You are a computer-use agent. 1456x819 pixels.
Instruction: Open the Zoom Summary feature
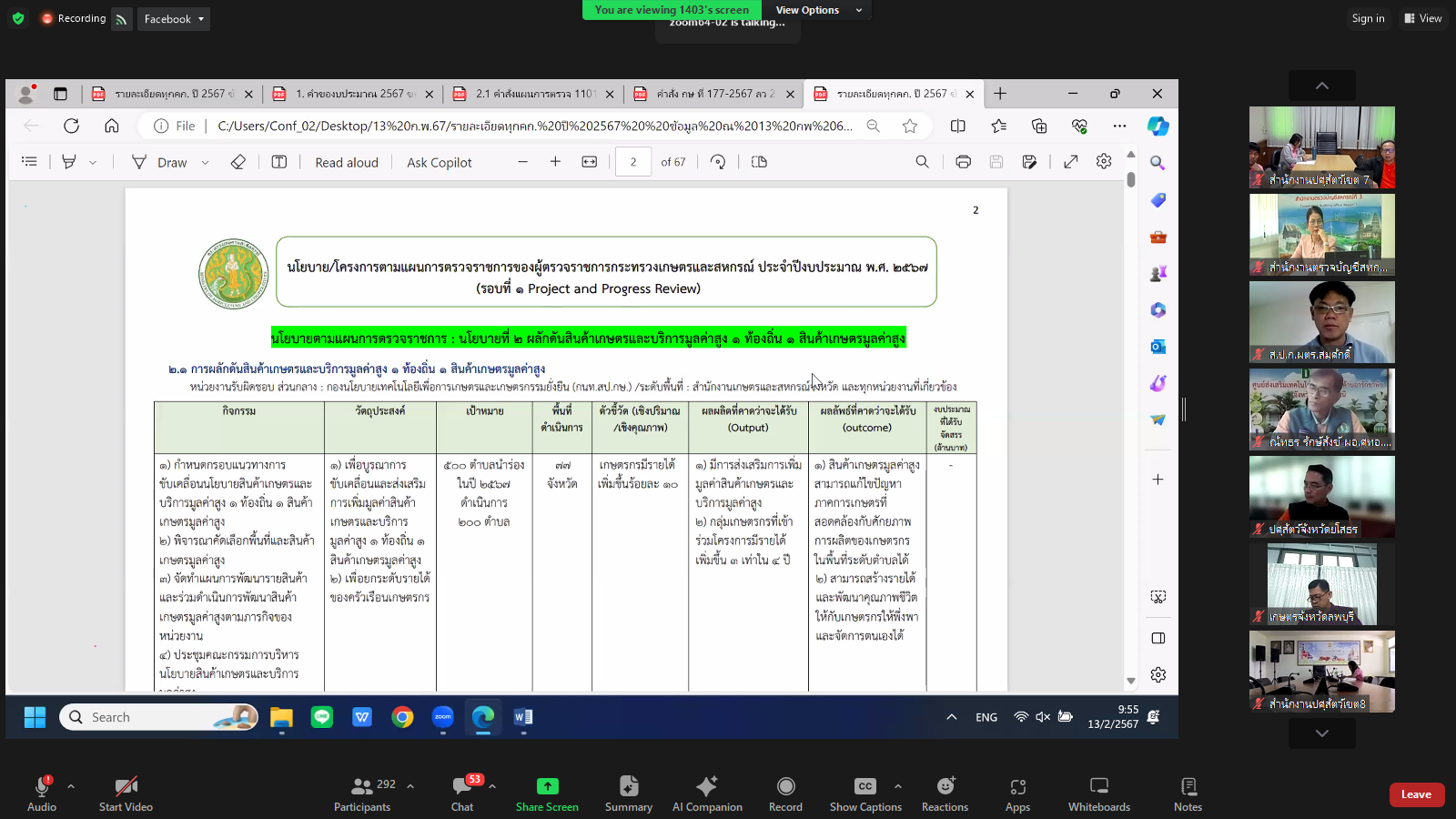(628, 794)
